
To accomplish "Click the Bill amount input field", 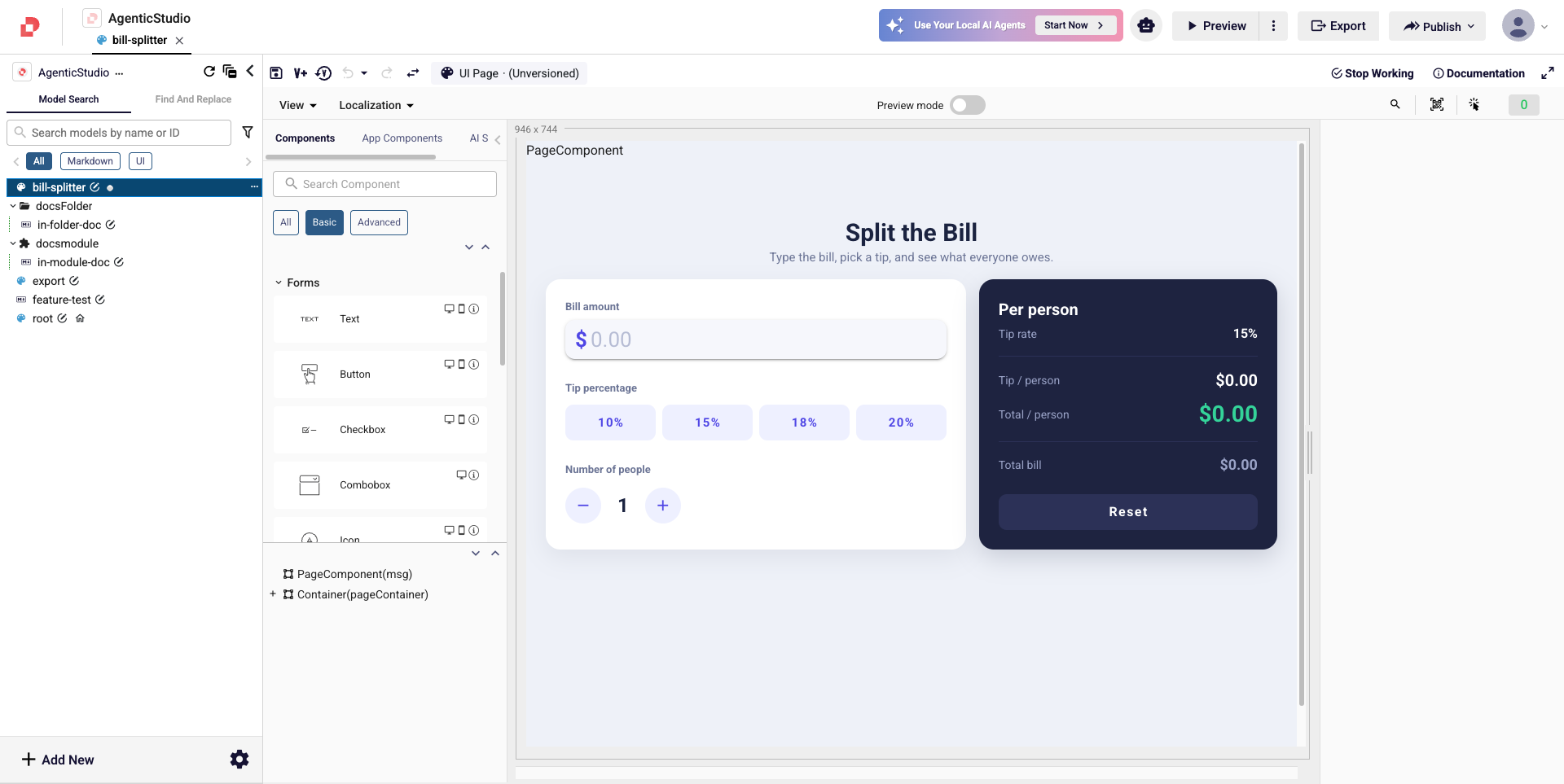I will point(756,339).
